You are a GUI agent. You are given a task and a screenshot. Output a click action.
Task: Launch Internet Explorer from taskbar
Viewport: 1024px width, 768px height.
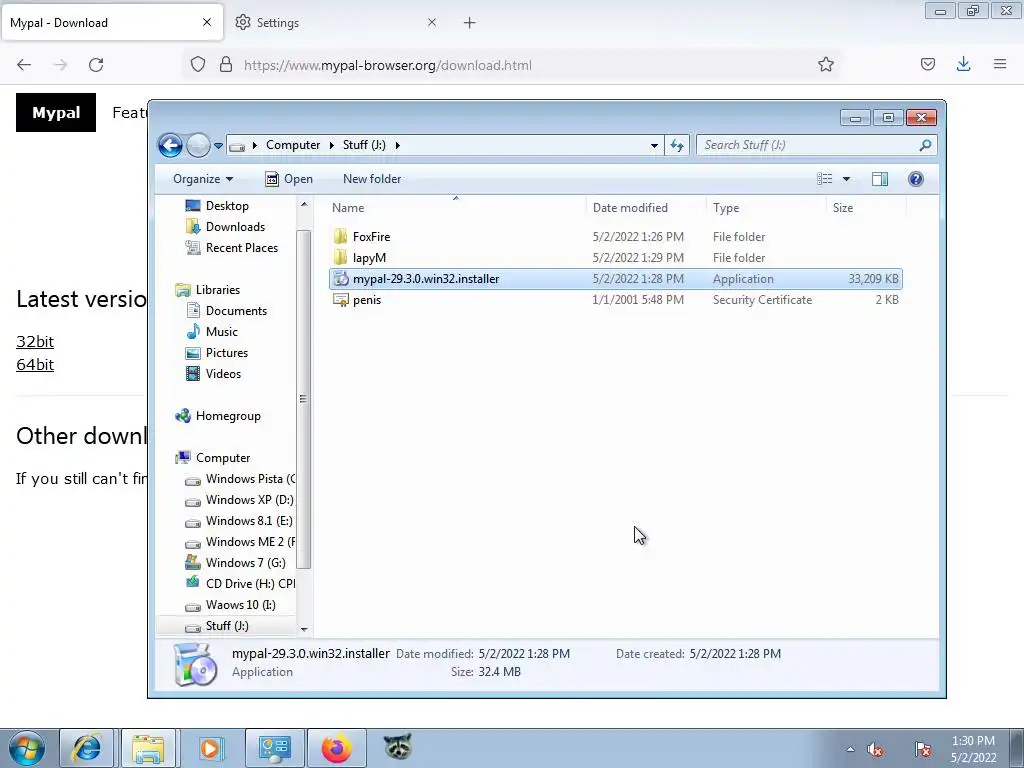[x=87, y=748]
